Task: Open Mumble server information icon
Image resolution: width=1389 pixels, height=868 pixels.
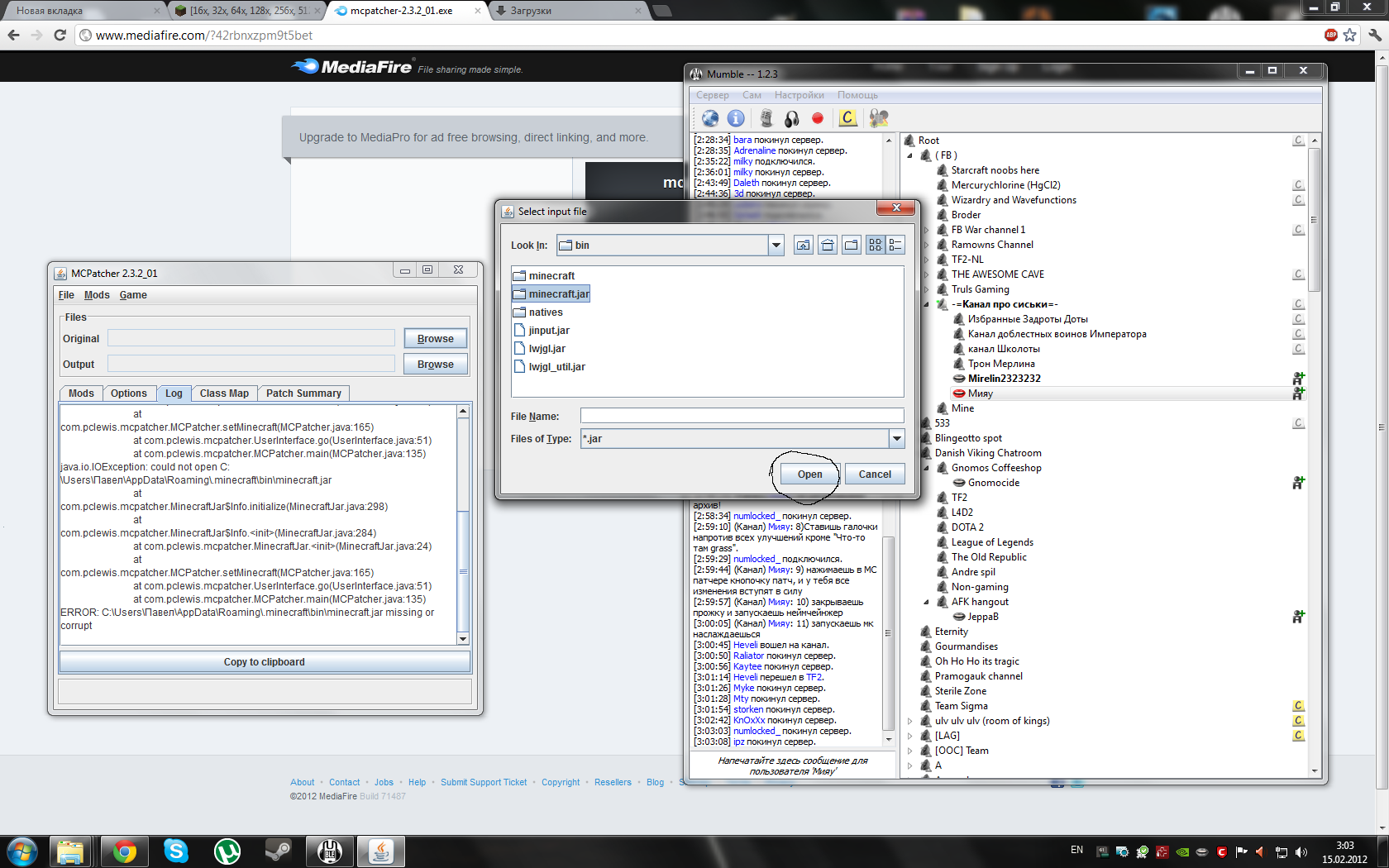Action: click(x=736, y=118)
